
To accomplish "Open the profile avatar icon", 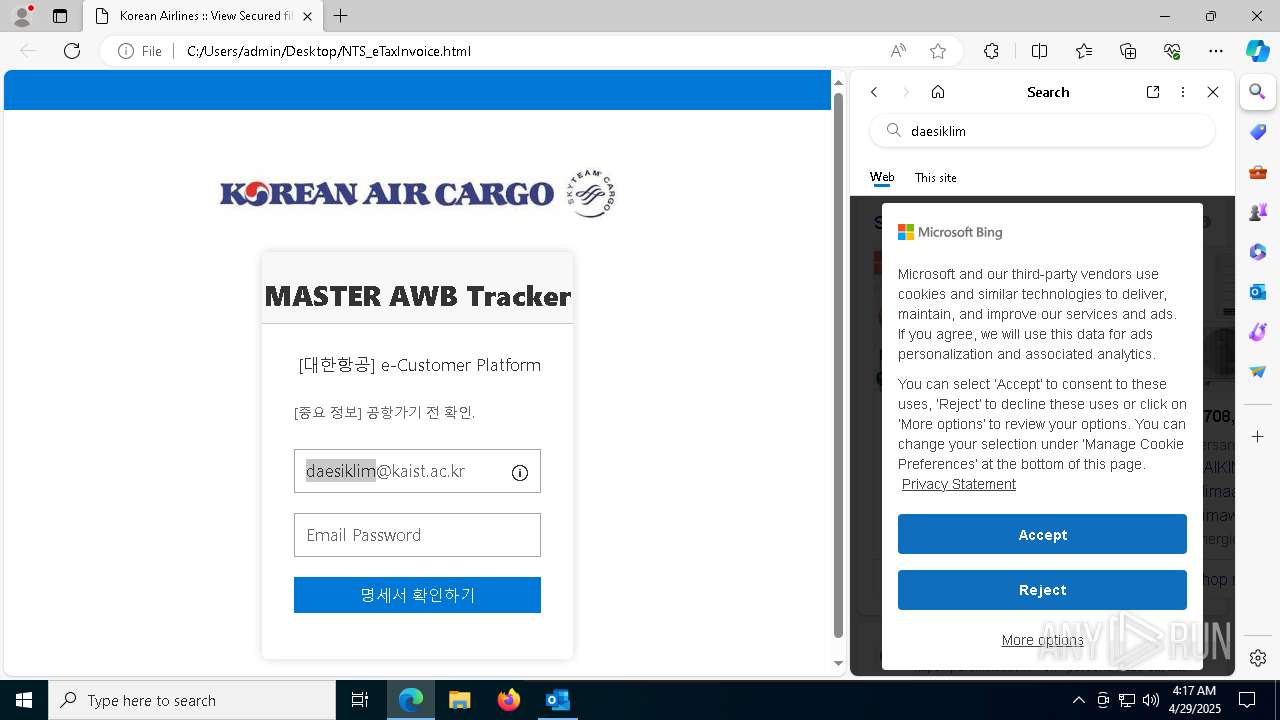I will (x=21, y=16).
